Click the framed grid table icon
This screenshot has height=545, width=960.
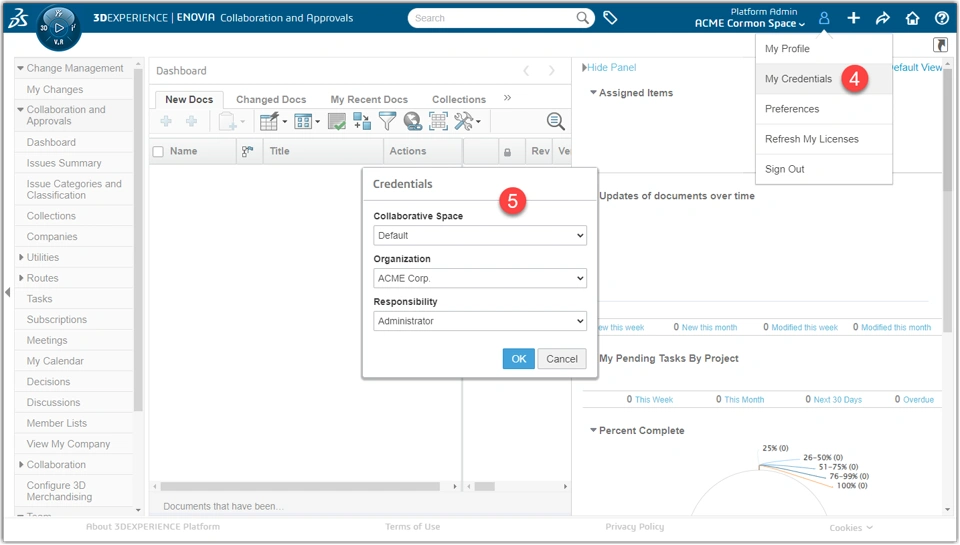click(438, 121)
